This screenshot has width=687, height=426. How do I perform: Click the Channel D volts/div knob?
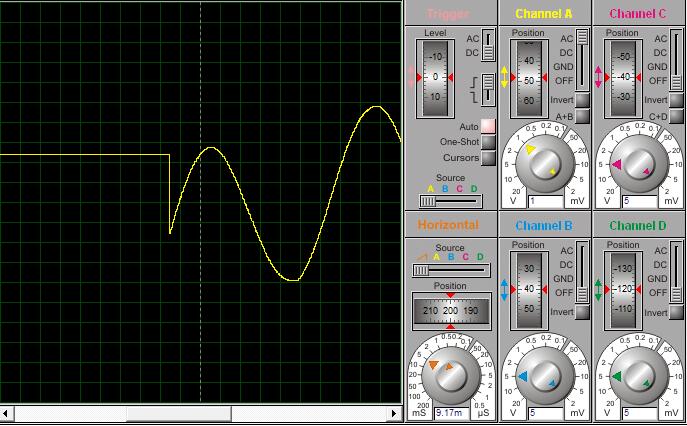(639, 376)
